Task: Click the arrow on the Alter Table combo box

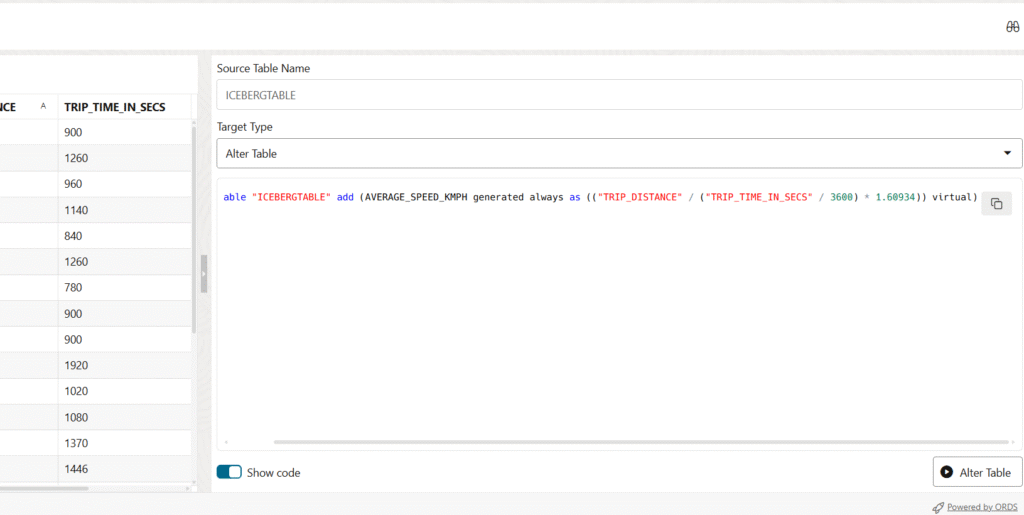Action: point(1006,153)
